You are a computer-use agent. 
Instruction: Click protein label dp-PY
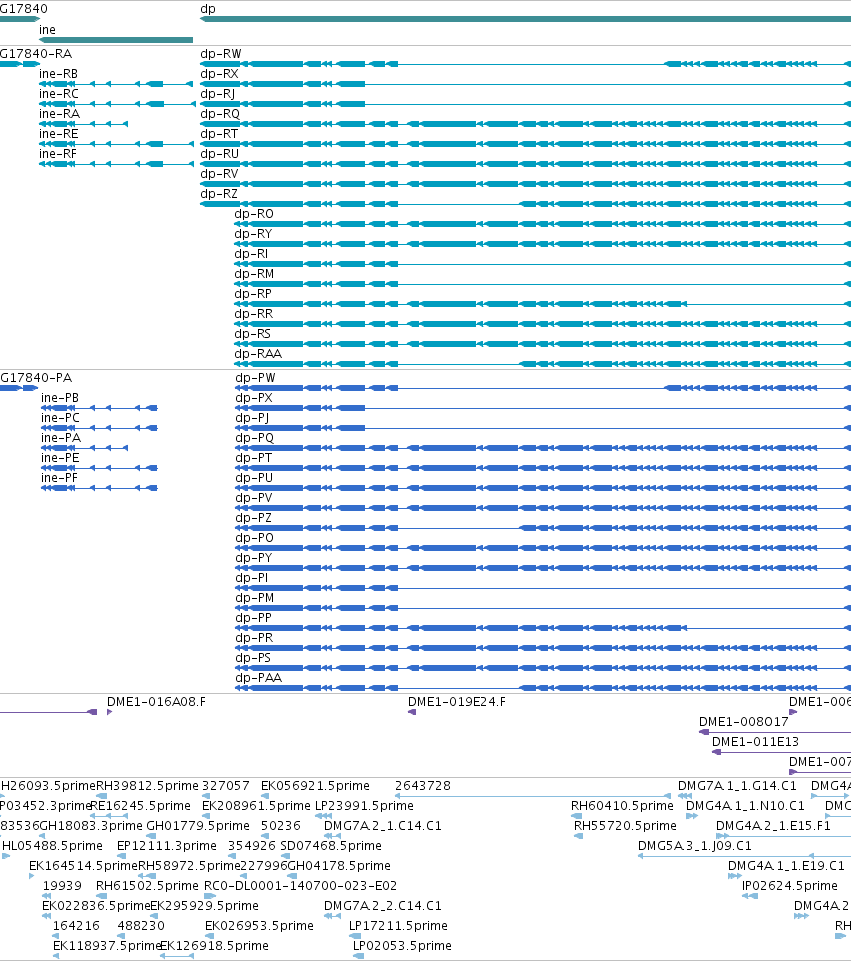[254, 558]
